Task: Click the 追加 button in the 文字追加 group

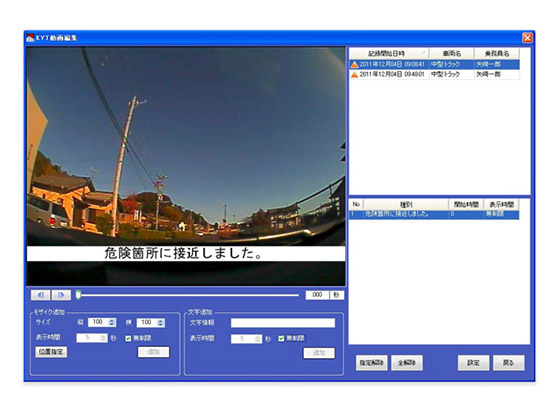Action: click(319, 353)
